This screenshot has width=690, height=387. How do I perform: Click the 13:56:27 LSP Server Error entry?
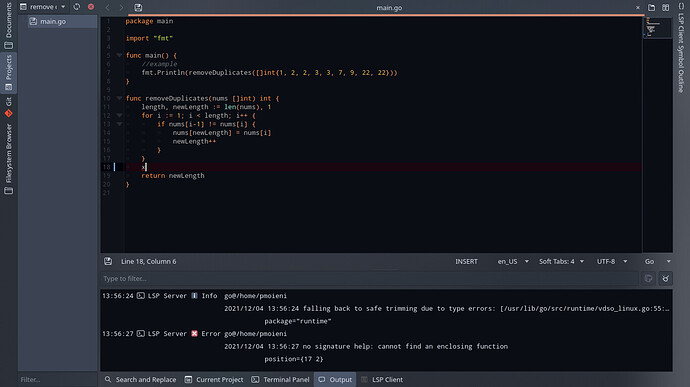point(195,334)
